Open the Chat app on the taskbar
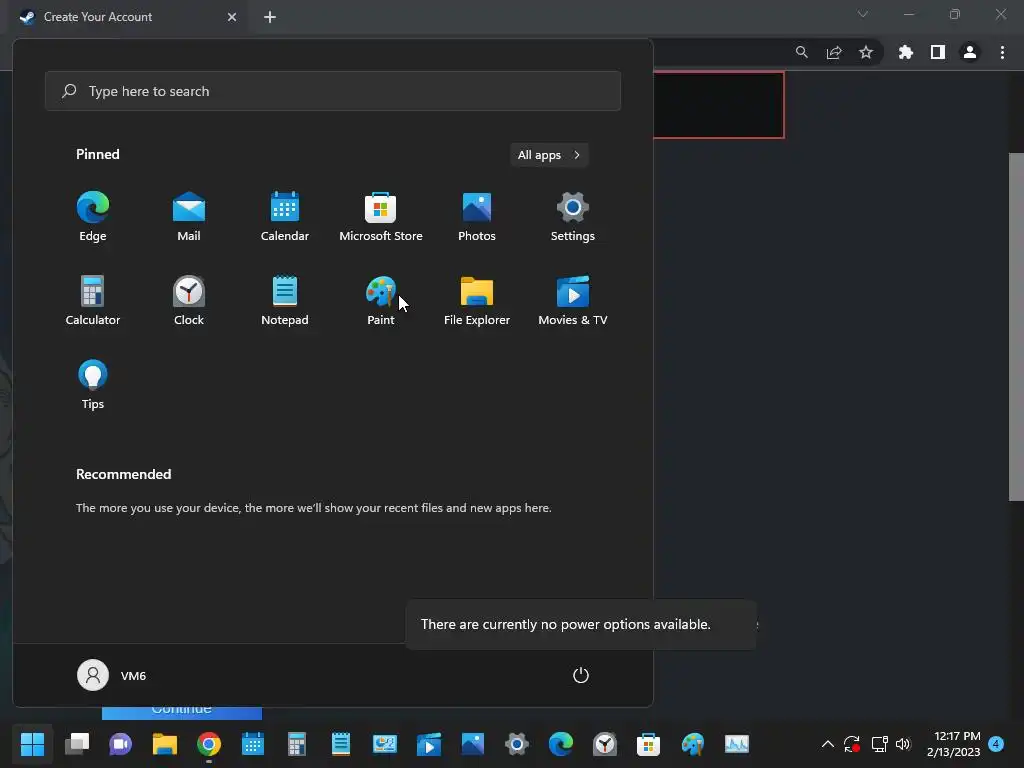1024x768 pixels. point(121,744)
